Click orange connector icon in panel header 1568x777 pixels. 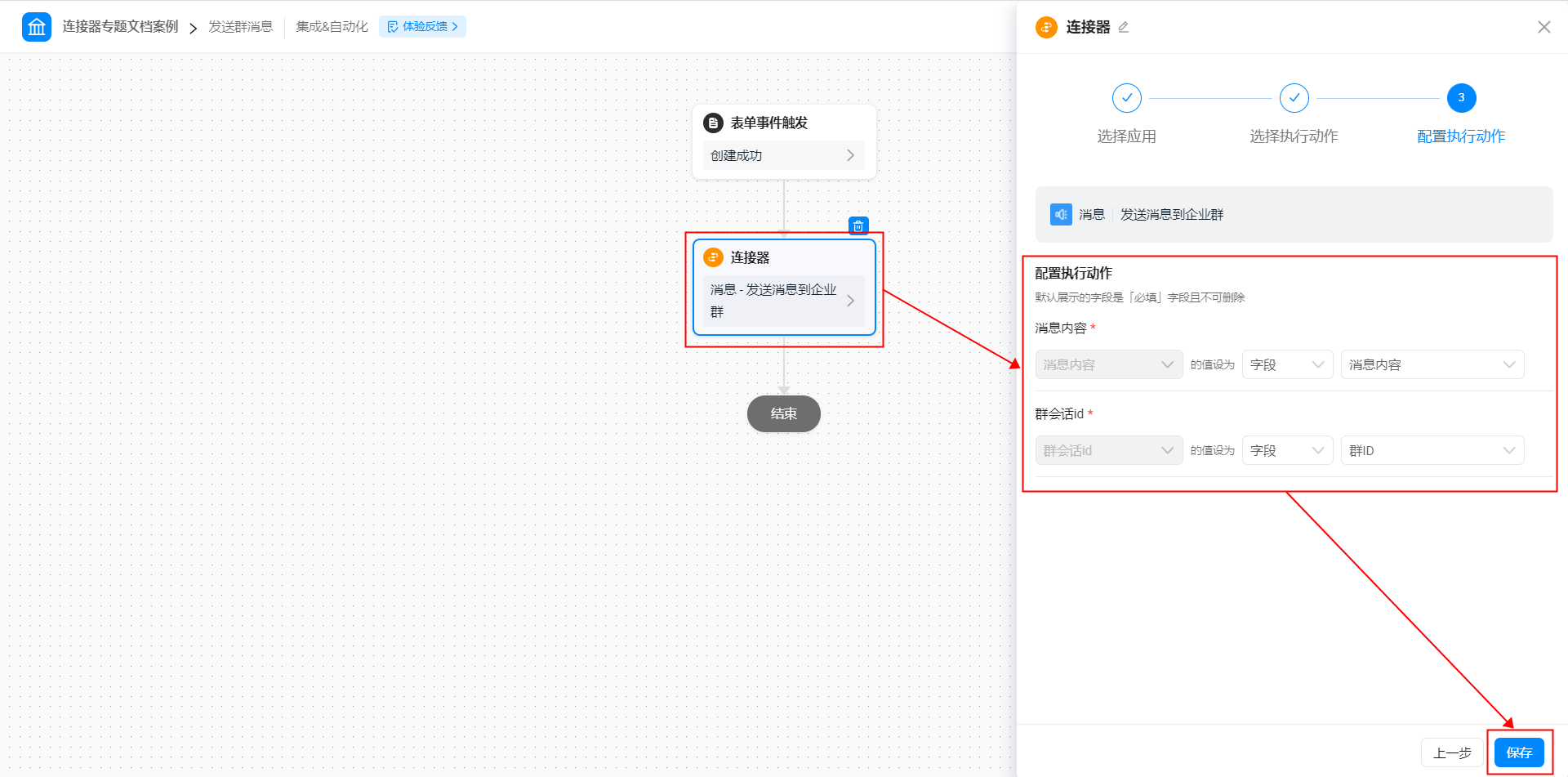pos(1046,27)
